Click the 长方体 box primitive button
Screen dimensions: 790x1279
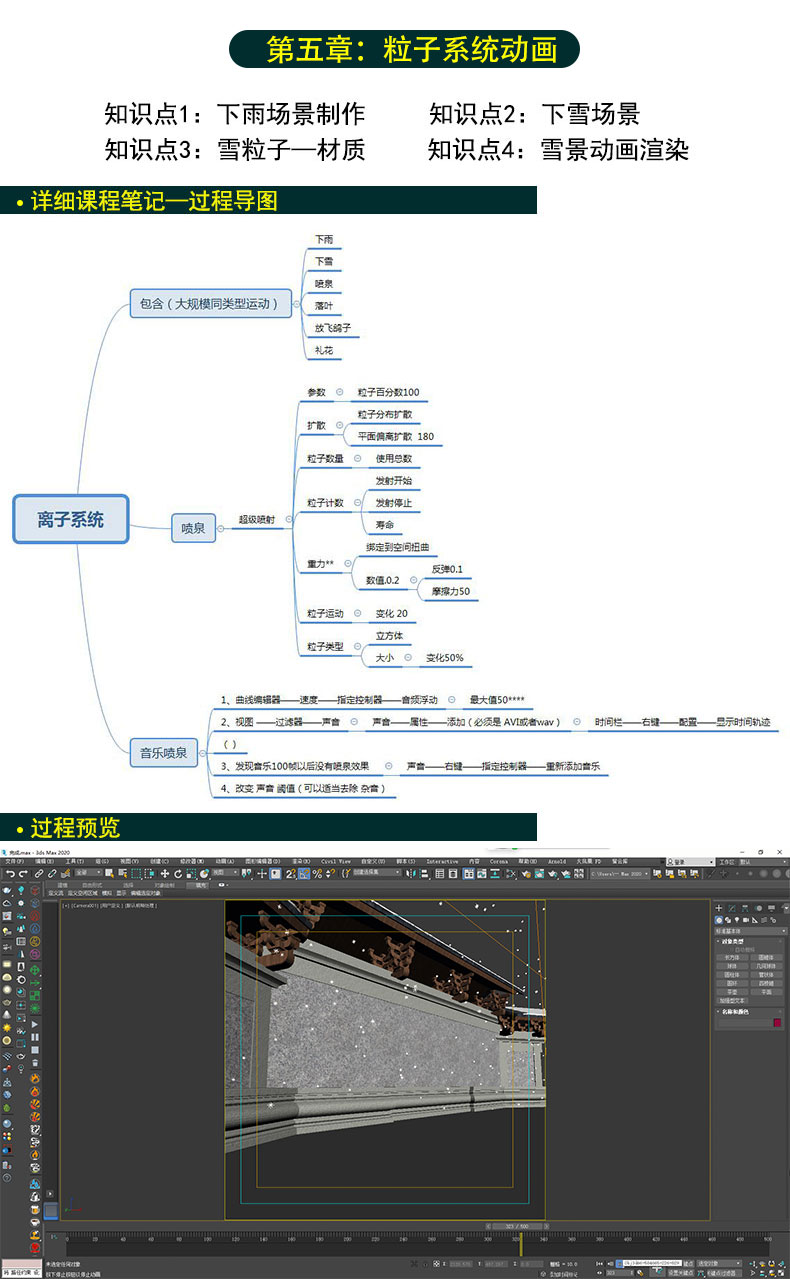732,958
